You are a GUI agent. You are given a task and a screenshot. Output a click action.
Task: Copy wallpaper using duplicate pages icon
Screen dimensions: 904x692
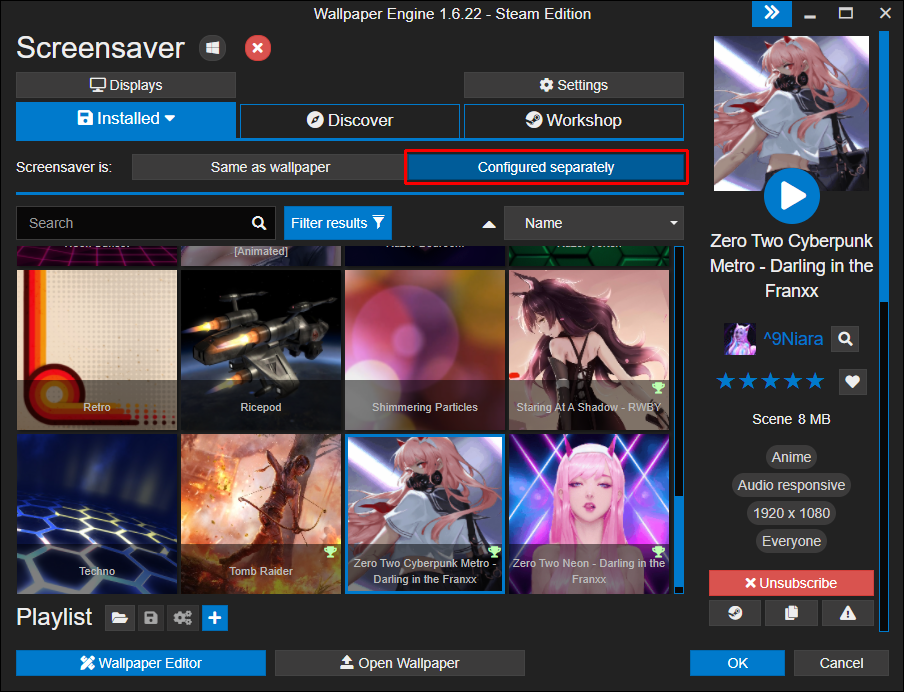pyautogui.click(x=791, y=613)
